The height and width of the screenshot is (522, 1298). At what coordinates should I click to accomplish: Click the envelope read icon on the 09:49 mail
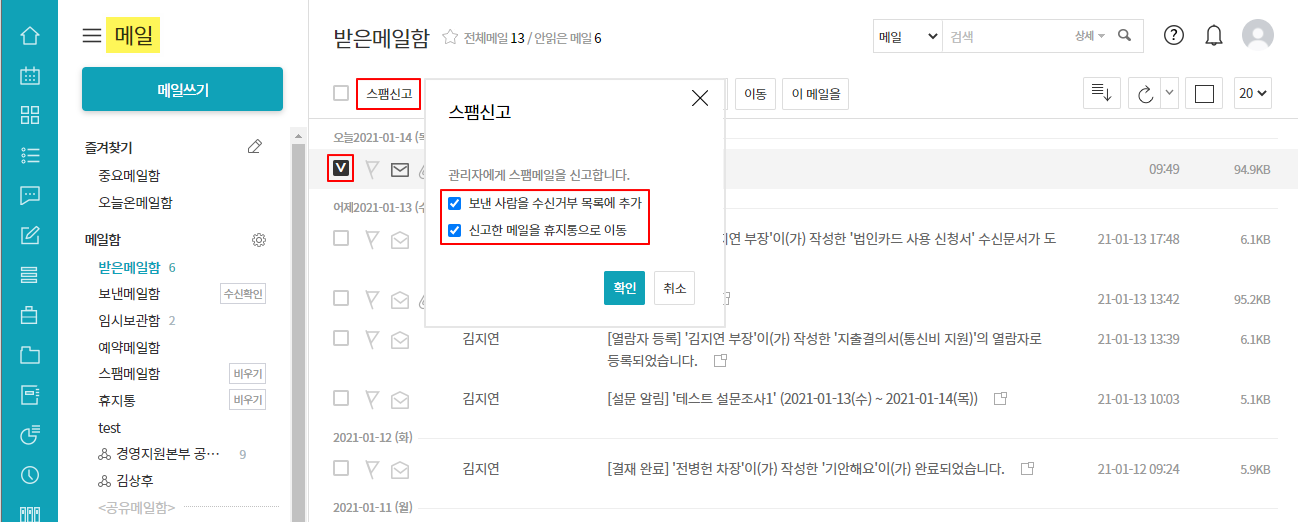coord(400,170)
